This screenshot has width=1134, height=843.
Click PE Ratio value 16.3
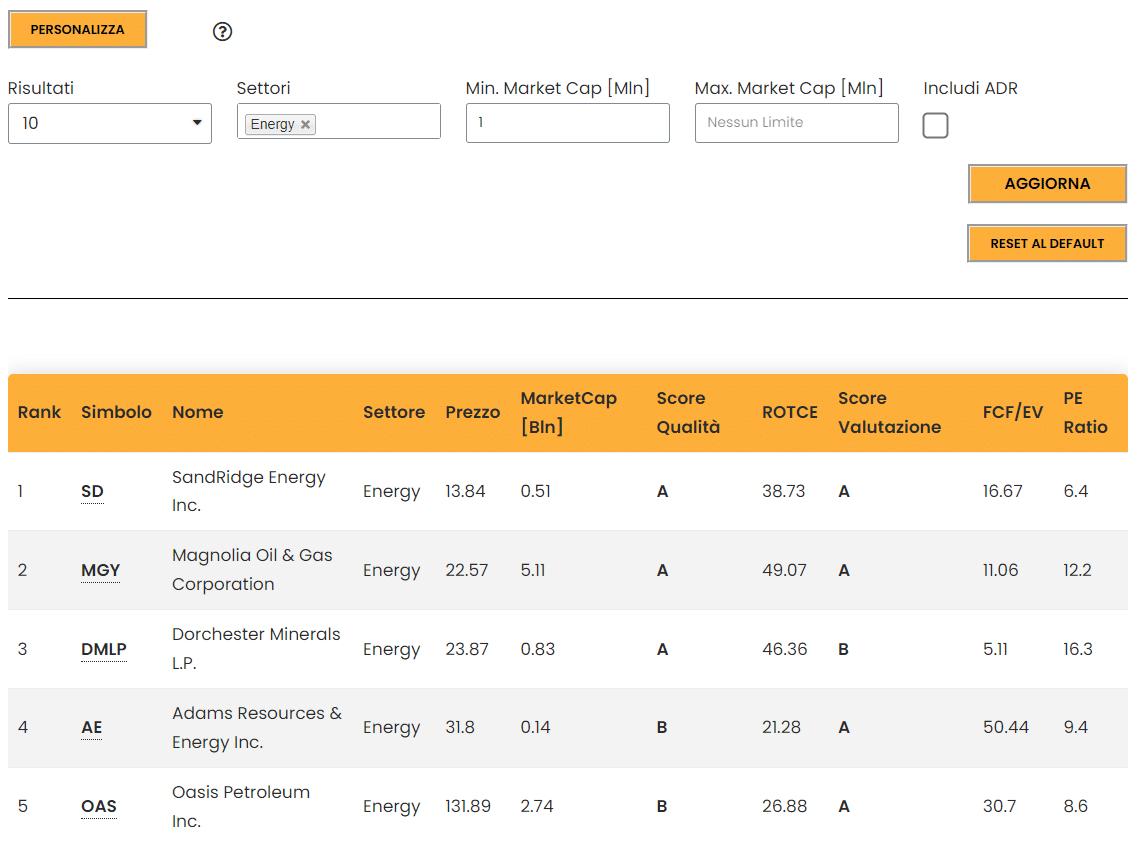point(1078,649)
